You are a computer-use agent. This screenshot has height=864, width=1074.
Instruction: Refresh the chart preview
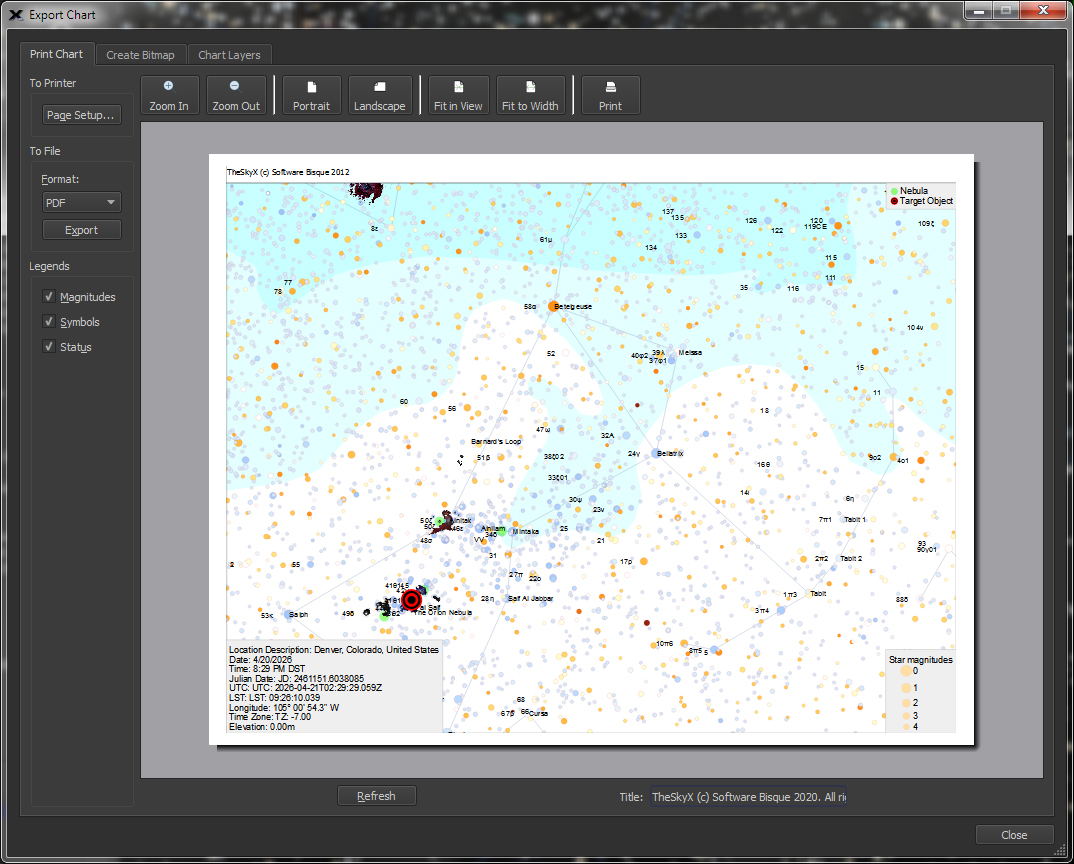pos(376,796)
